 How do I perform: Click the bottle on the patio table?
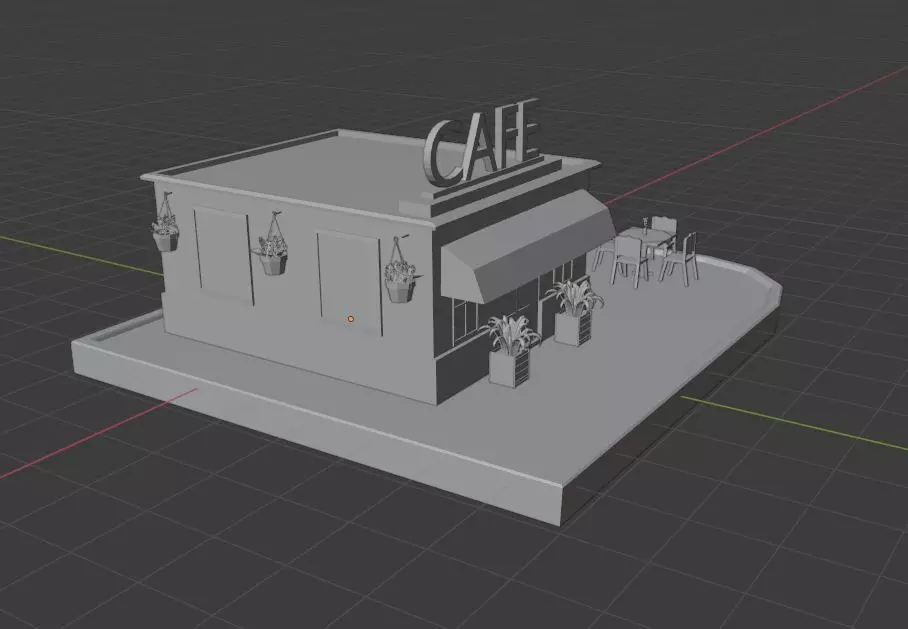(645, 226)
